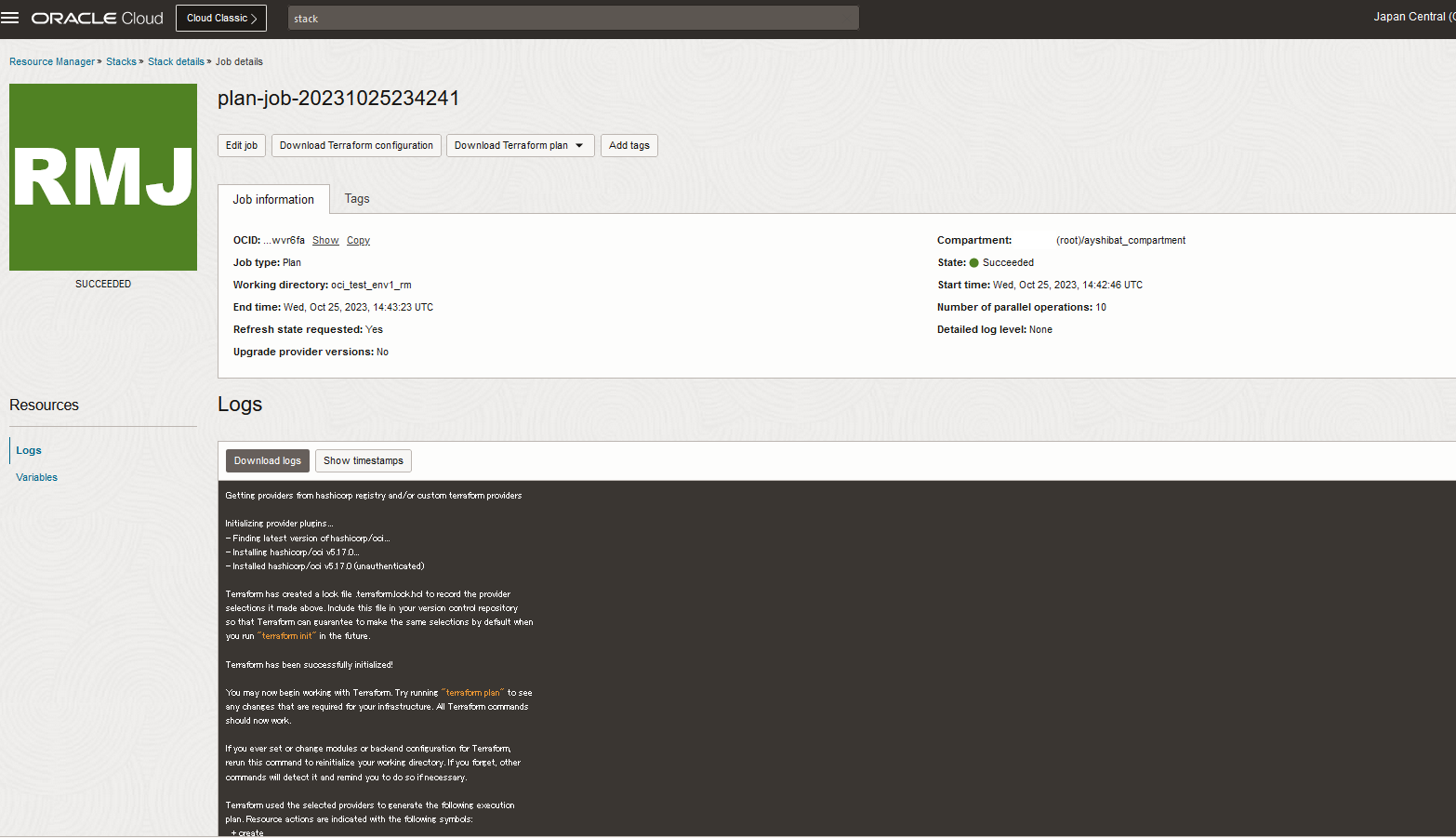This screenshot has width=1456, height=838.
Task: Click the "terraform init" highlighted log text
Action: [x=286, y=636]
